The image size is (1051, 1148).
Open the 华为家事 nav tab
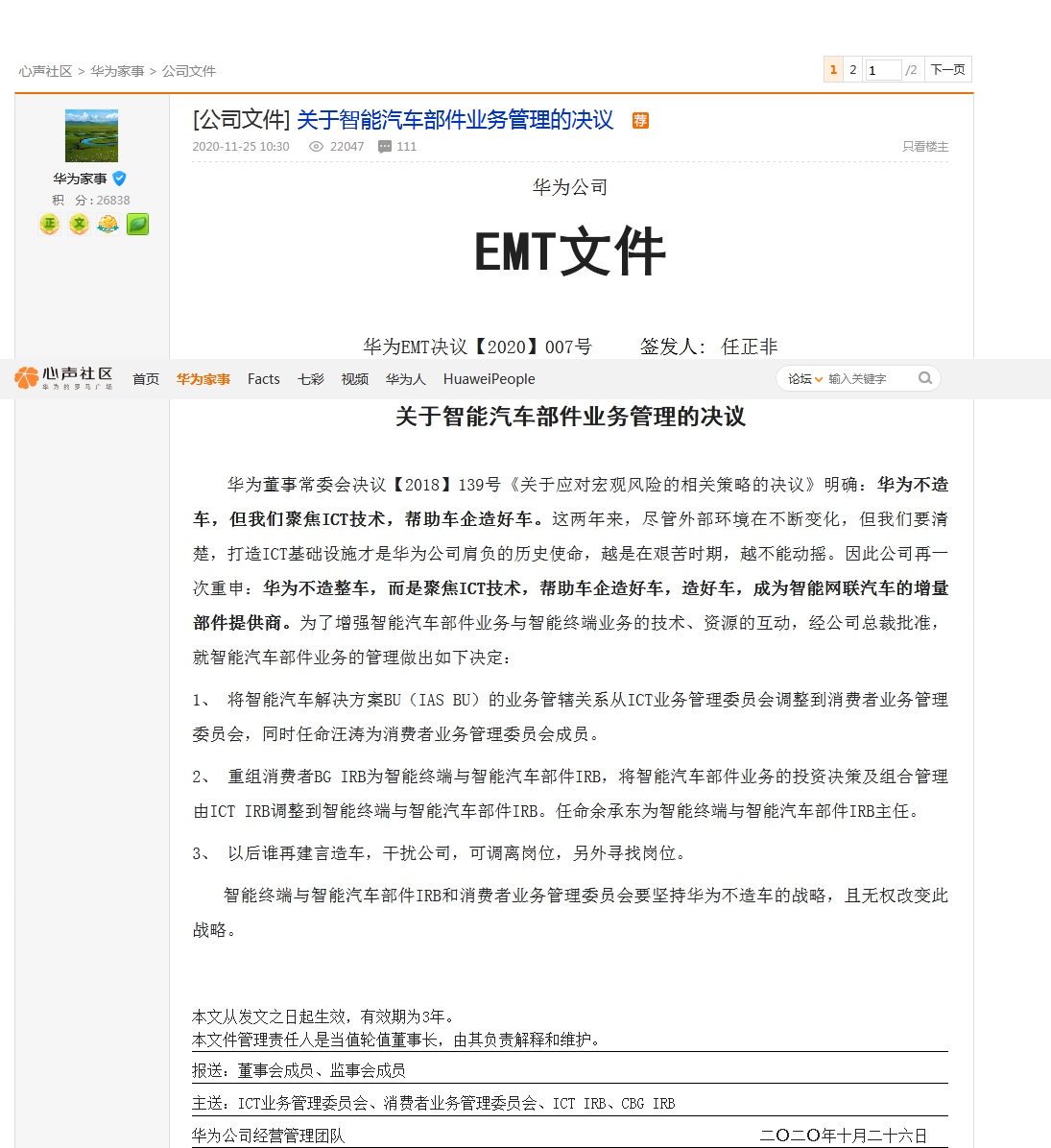tap(203, 378)
